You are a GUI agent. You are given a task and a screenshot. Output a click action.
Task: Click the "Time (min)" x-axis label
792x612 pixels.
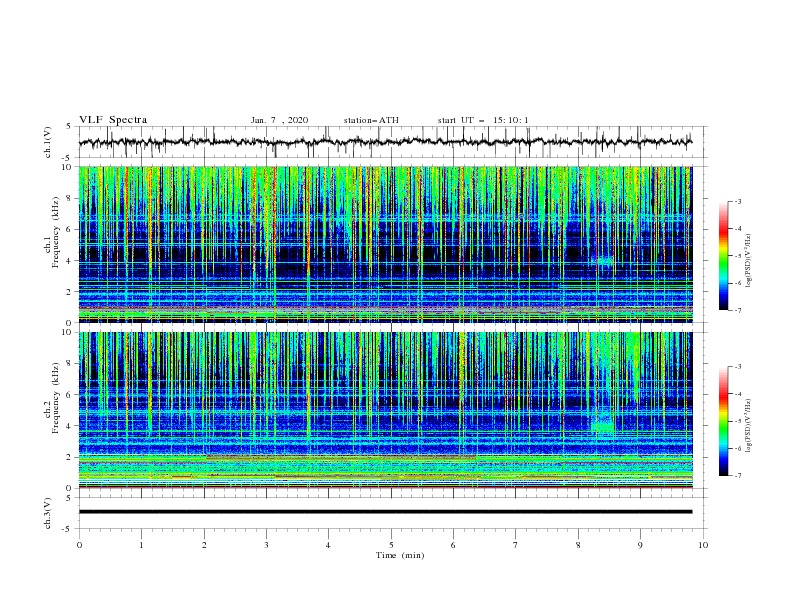tap(400, 555)
